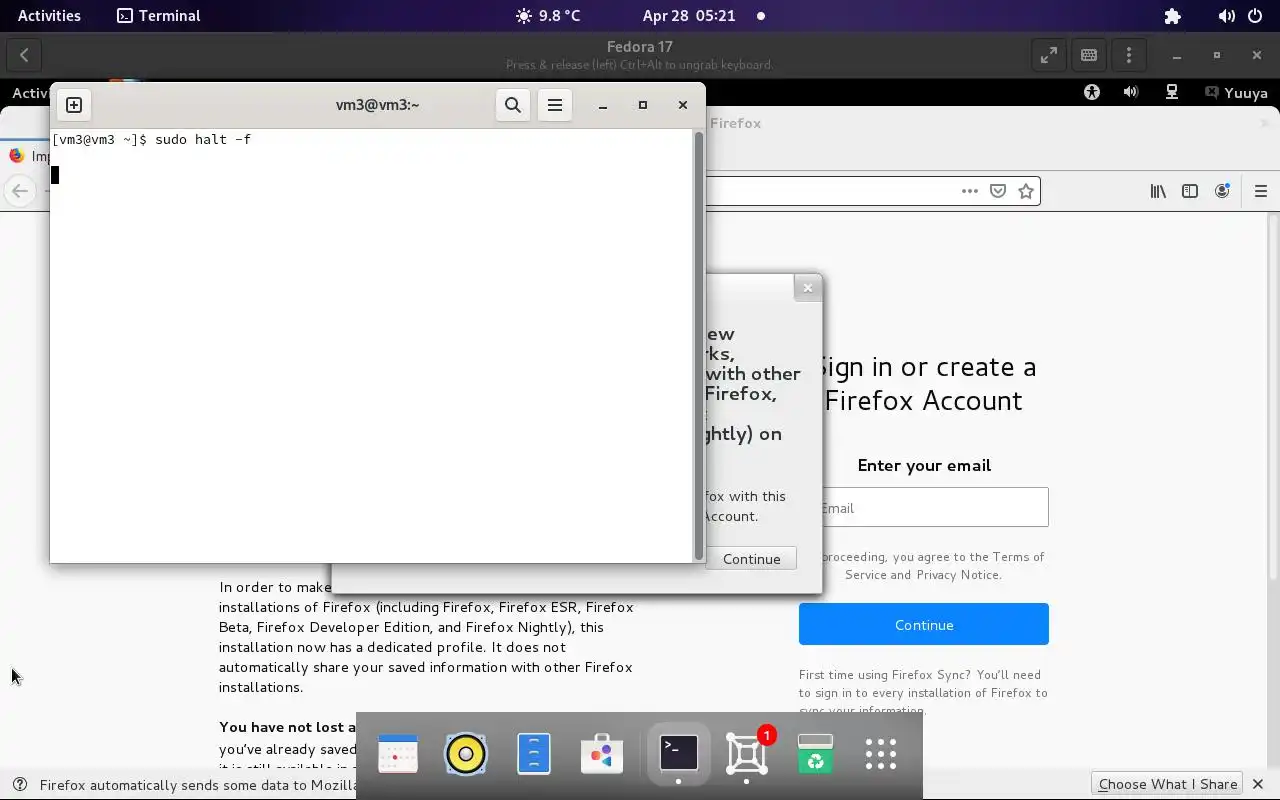This screenshot has height=800, width=1280.
Task: Close the Firefox dialog with X
Action: coord(808,288)
